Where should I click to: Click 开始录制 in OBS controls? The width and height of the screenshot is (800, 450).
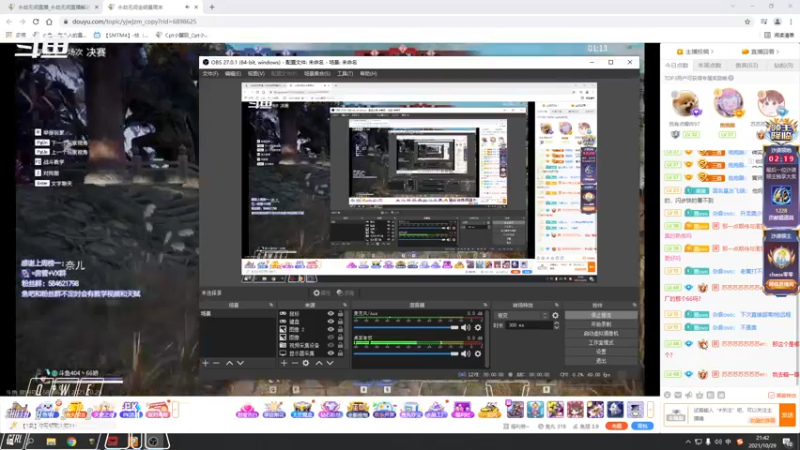pyautogui.click(x=601, y=324)
